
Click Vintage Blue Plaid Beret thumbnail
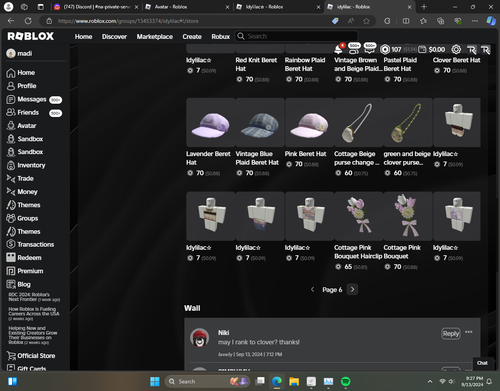260,122
